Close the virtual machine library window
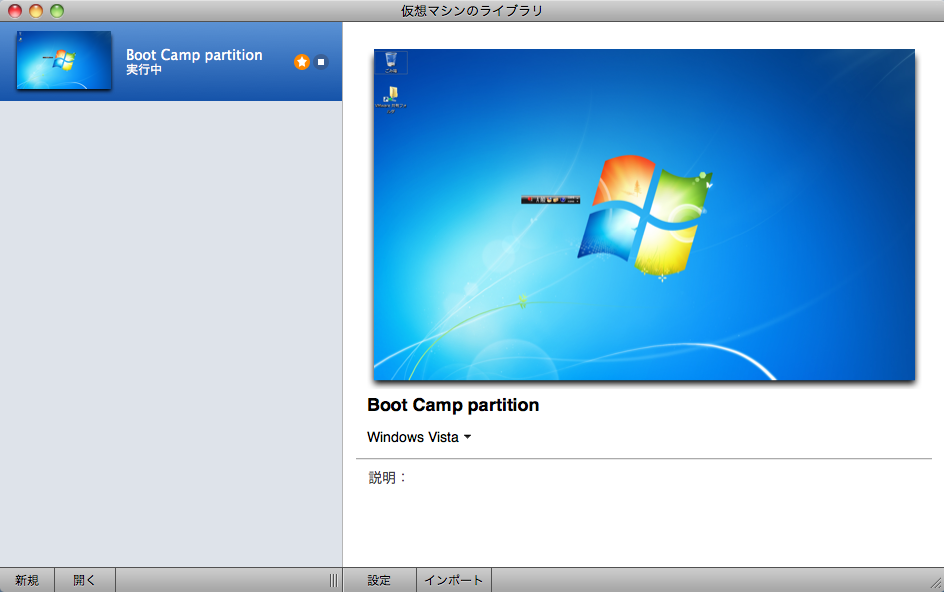The image size is (944, 592). point(15,11)
